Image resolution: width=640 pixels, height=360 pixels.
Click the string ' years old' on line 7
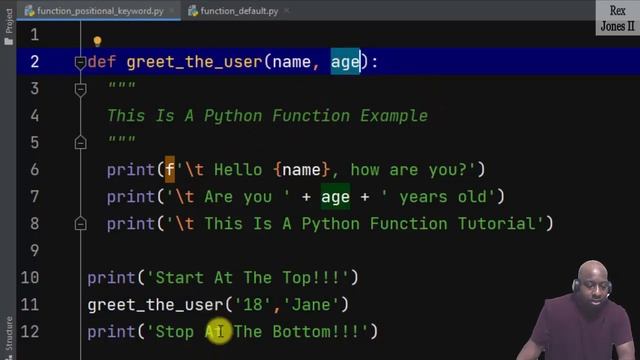[x=438, y=197]
